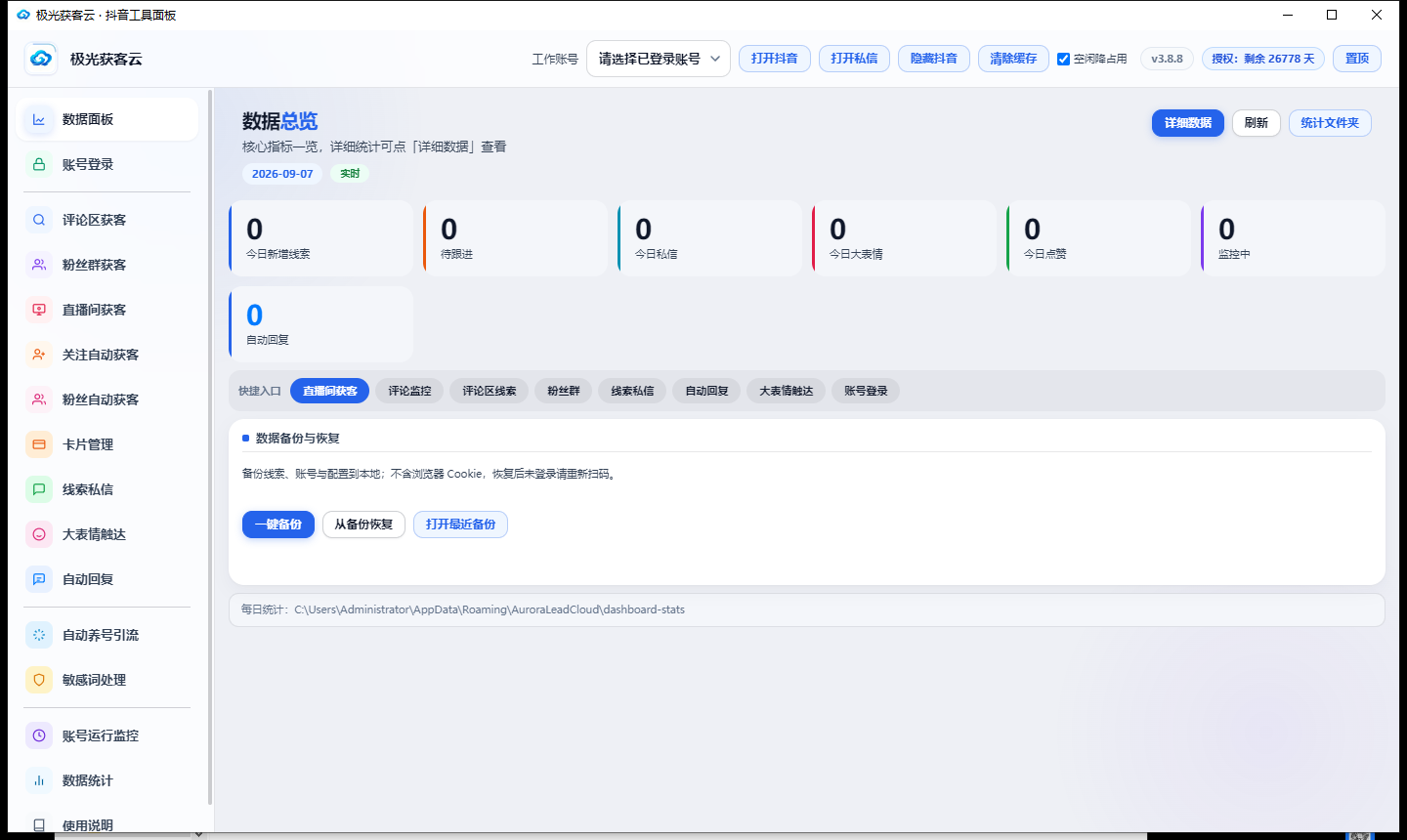Open the 卡片管理 card icon
Viewport: 1407px width, 840px height.
39,444
